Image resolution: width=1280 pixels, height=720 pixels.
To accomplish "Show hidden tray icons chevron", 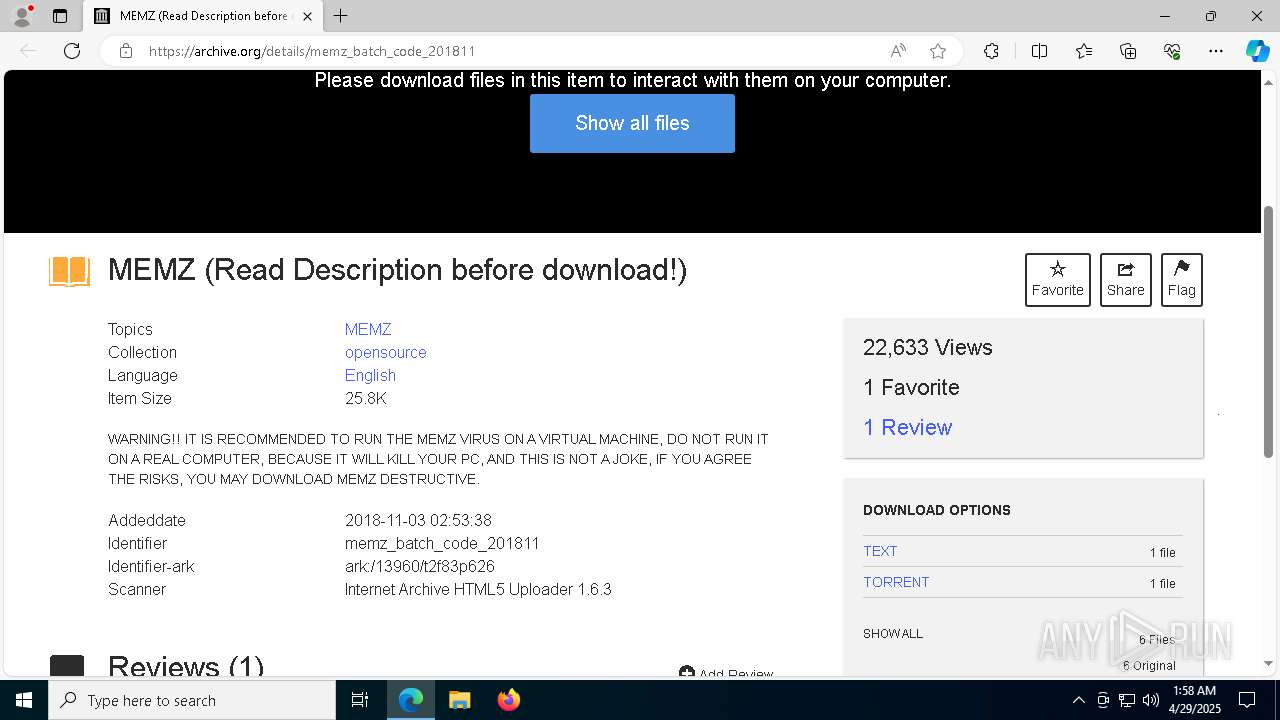I will pyautogui.click(x=1078, y=700).
